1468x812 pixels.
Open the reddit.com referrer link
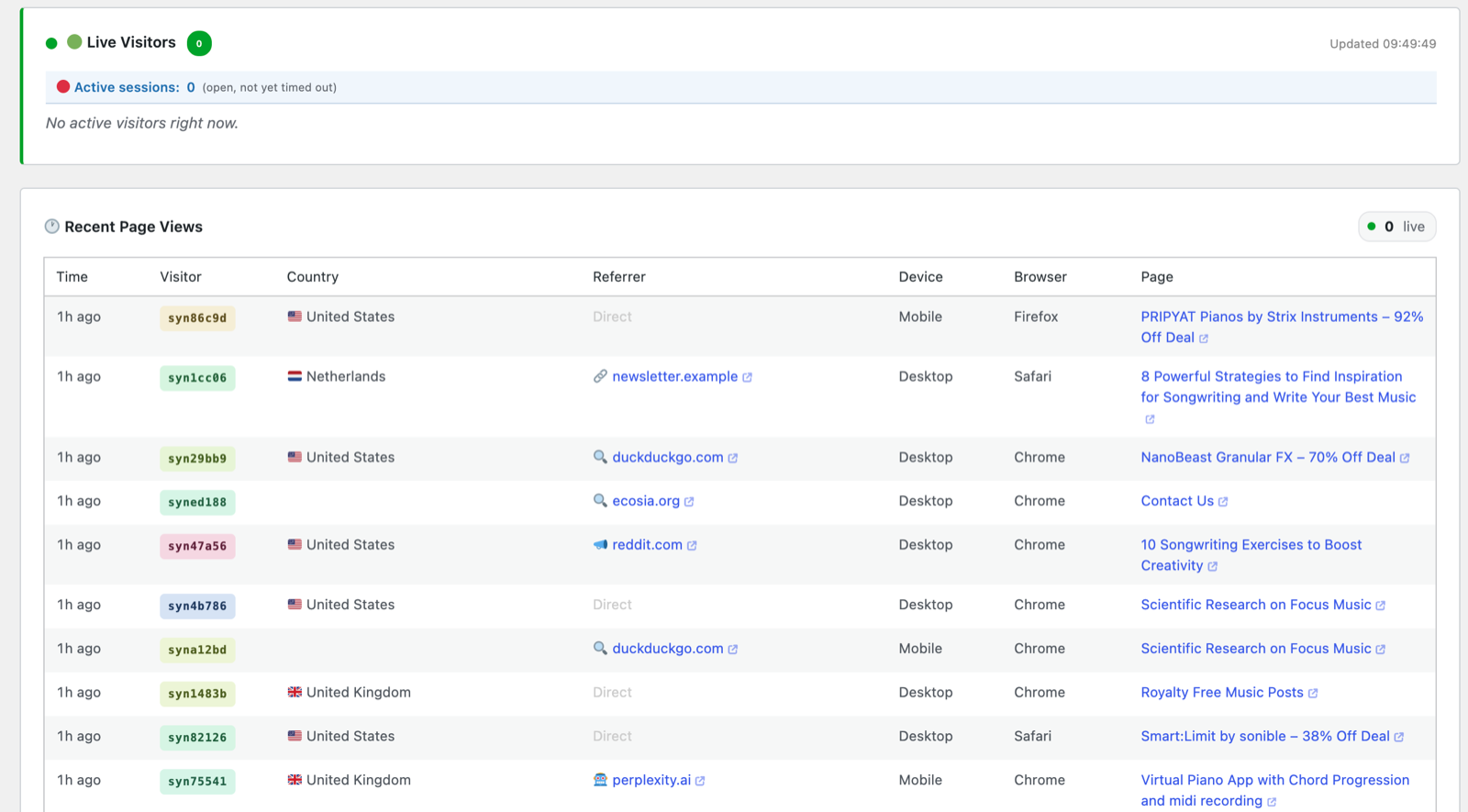pyautogui.click(x=647, y=545)
